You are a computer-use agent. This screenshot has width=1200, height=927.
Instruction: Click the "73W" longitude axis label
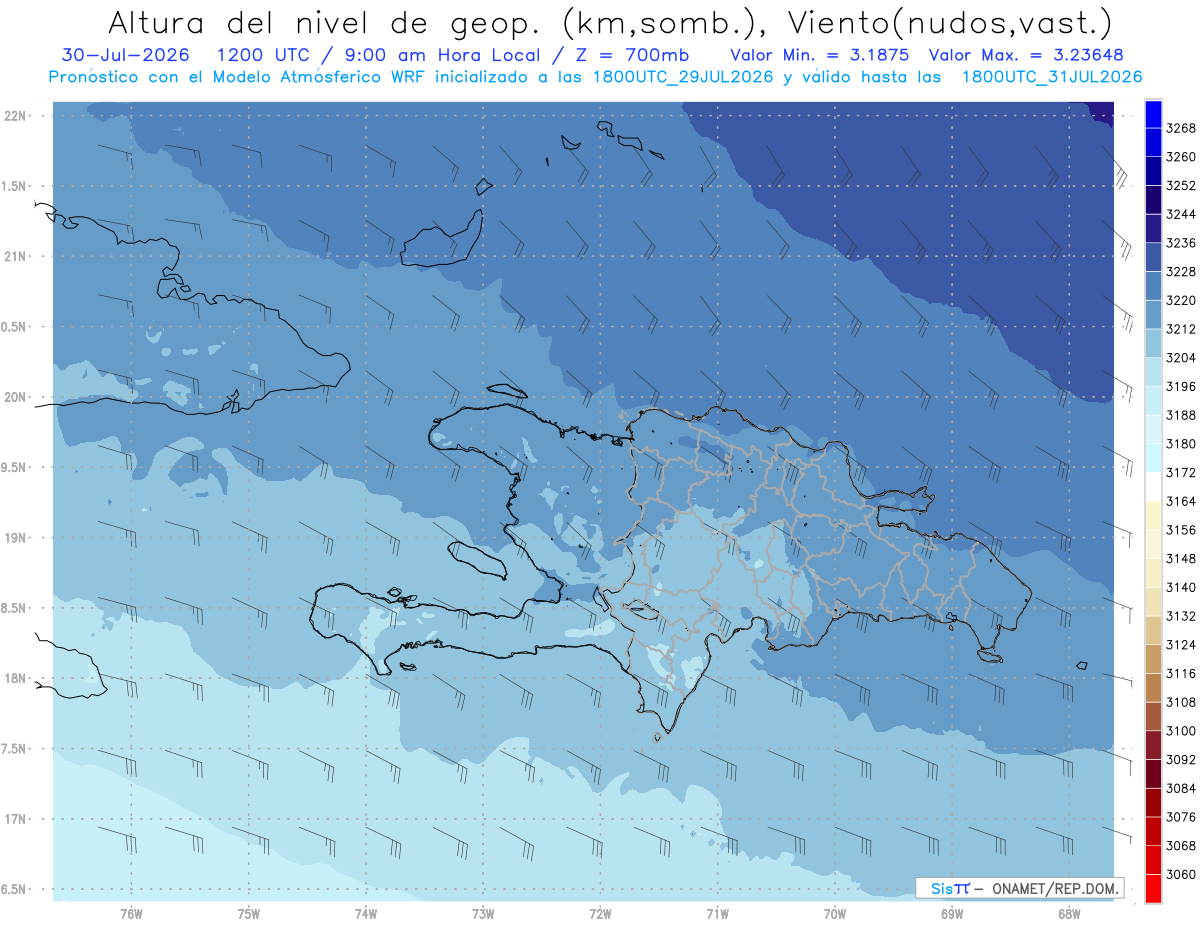point(483,913)
